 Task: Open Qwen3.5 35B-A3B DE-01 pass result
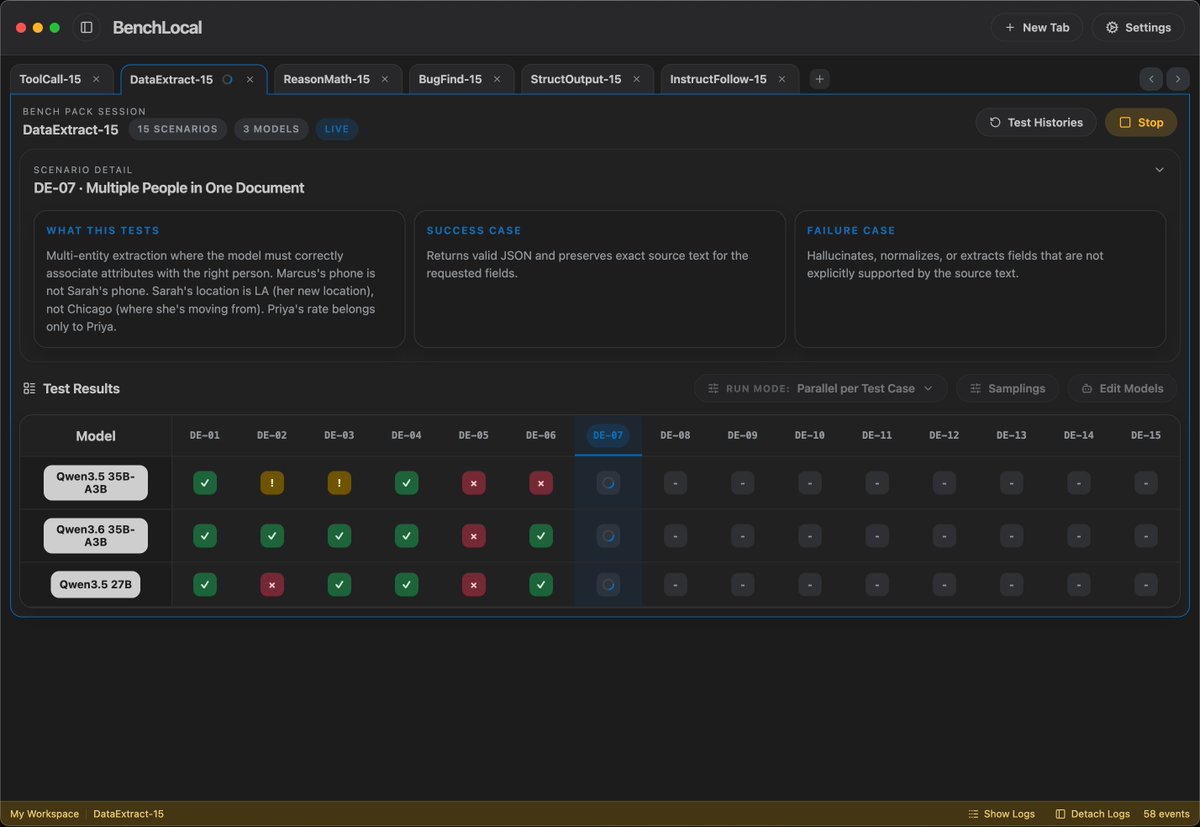(x=205, y=483)
